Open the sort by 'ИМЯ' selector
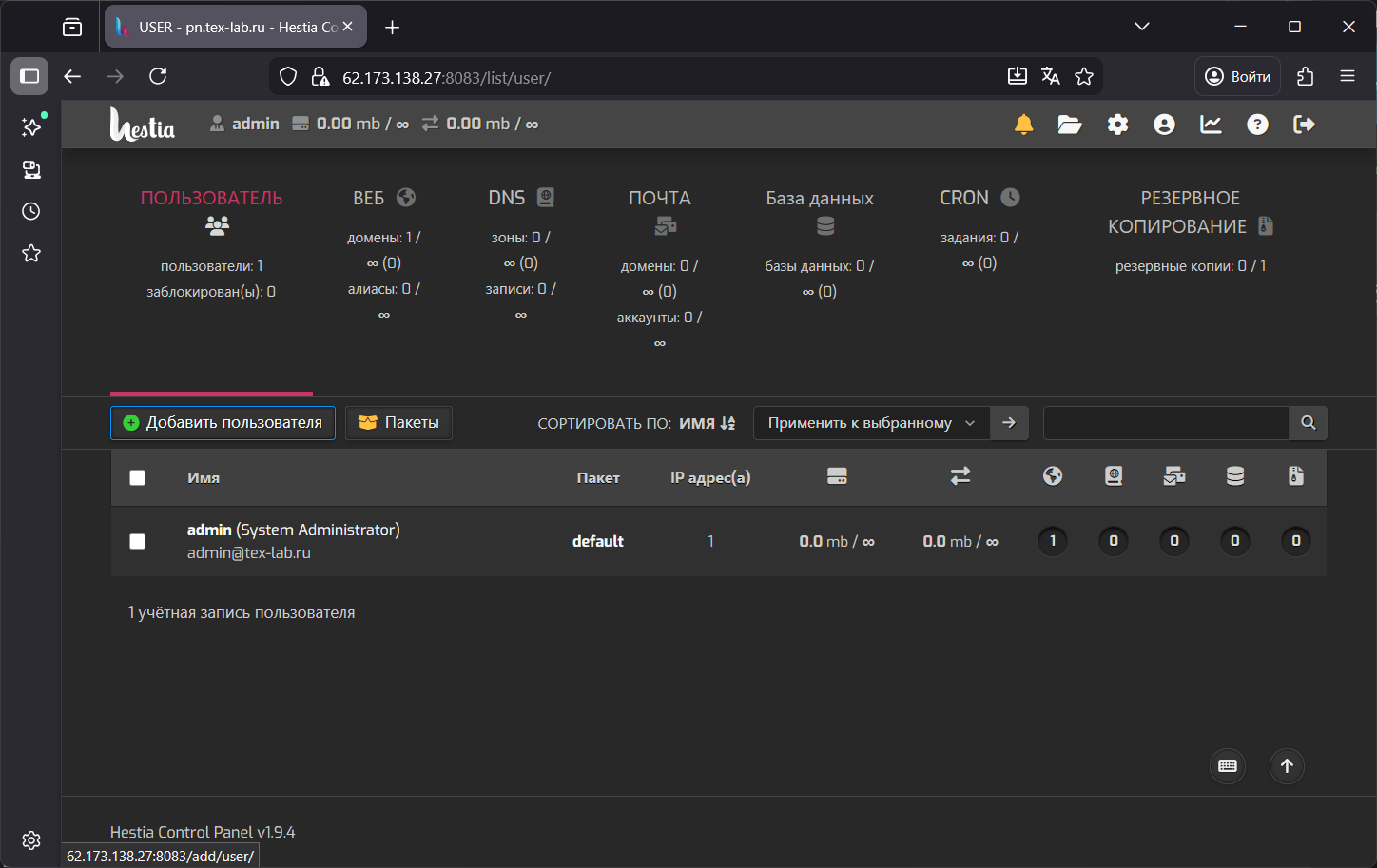 [x=707, y=423]
